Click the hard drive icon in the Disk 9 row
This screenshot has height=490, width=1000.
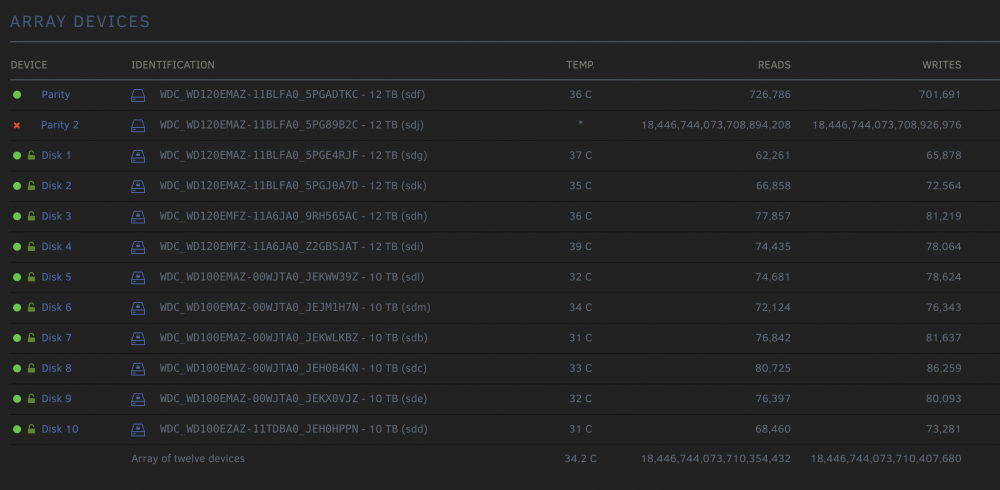[138, 399]
